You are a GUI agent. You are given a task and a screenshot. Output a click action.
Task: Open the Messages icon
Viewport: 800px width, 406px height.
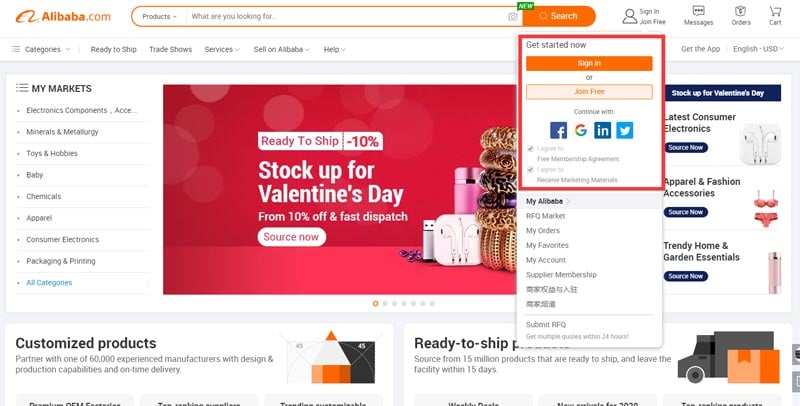click(698, 11)
